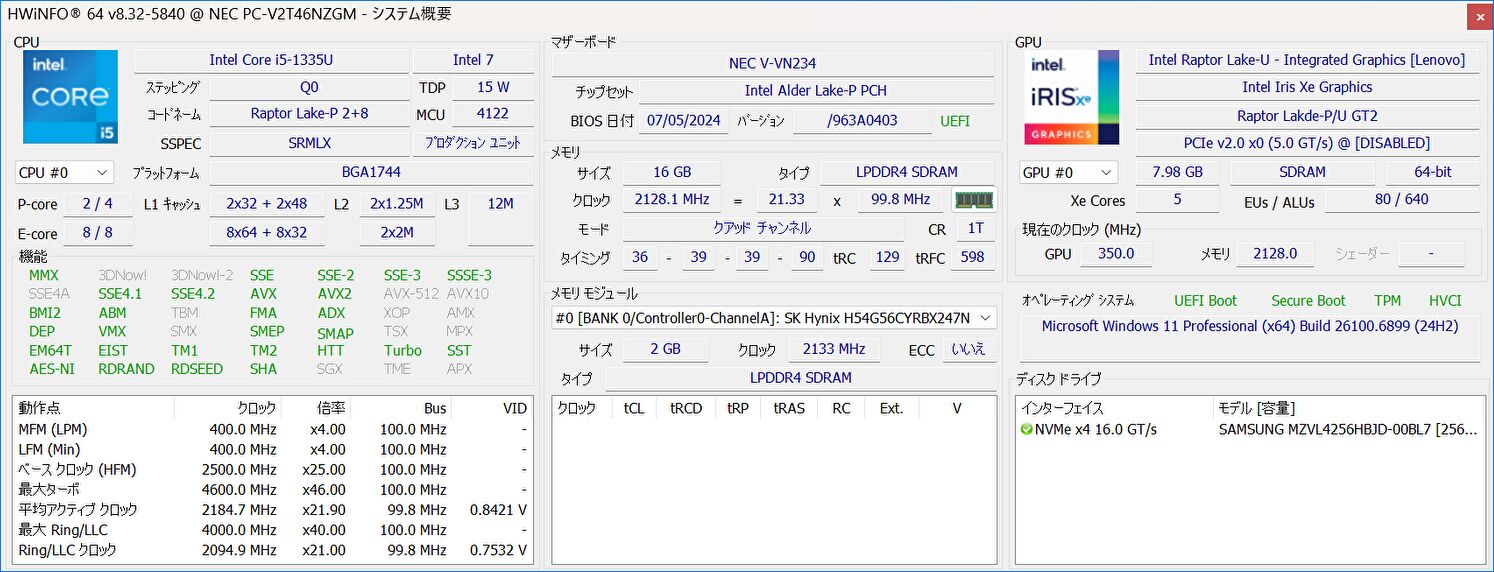
Task: Click the UEFI Boot indicator
Action: 1205,301
